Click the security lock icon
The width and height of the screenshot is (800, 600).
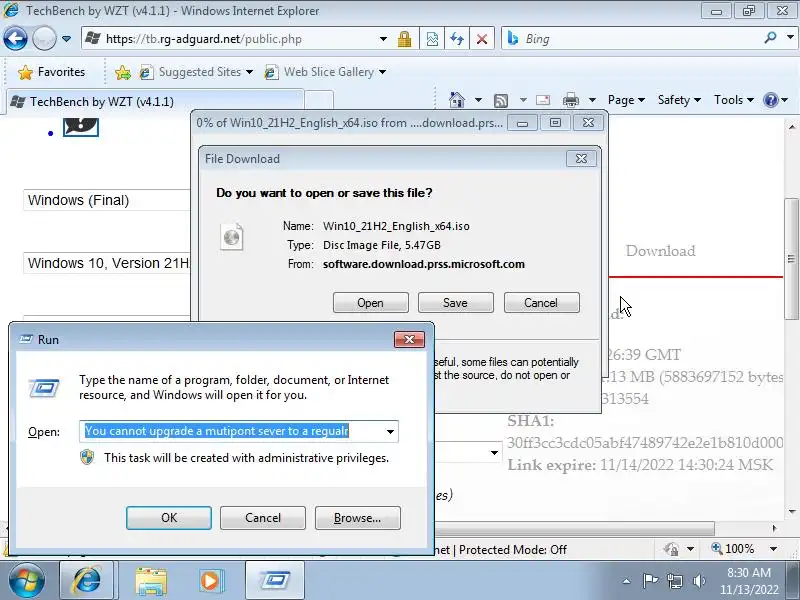point(405,39)
